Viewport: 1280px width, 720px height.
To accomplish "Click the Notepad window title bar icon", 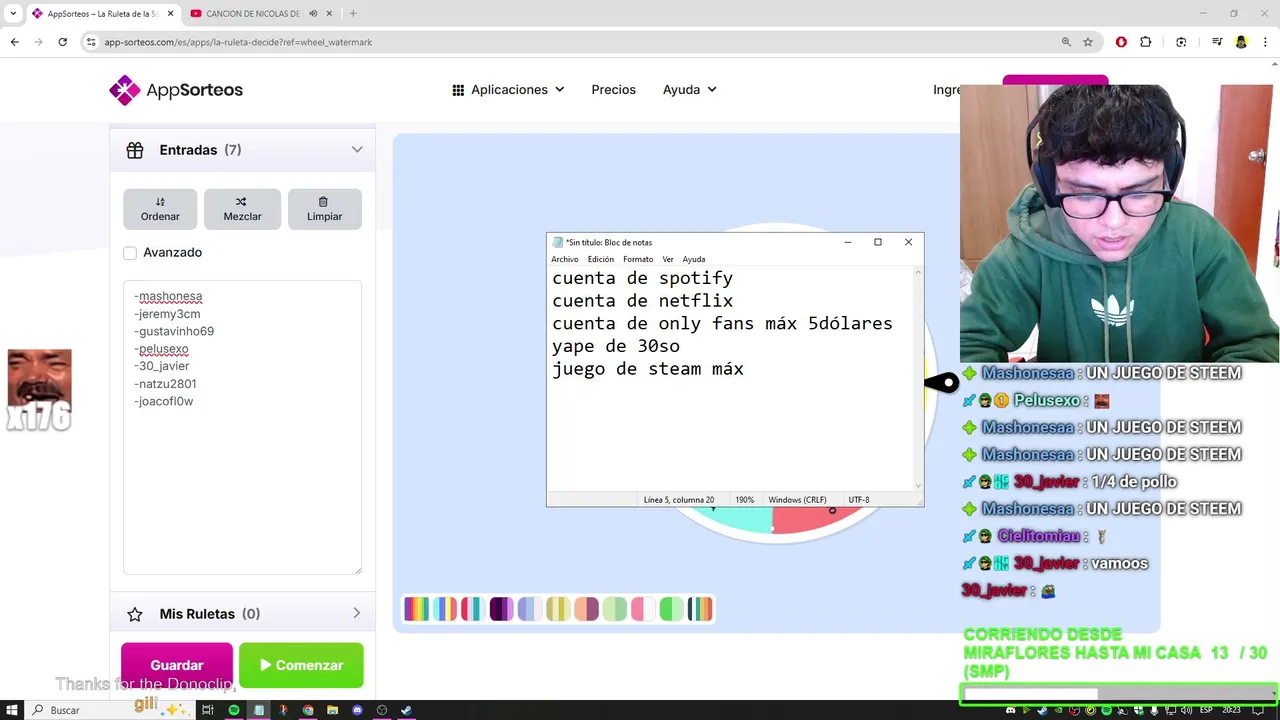I will [x=558, y=242].
